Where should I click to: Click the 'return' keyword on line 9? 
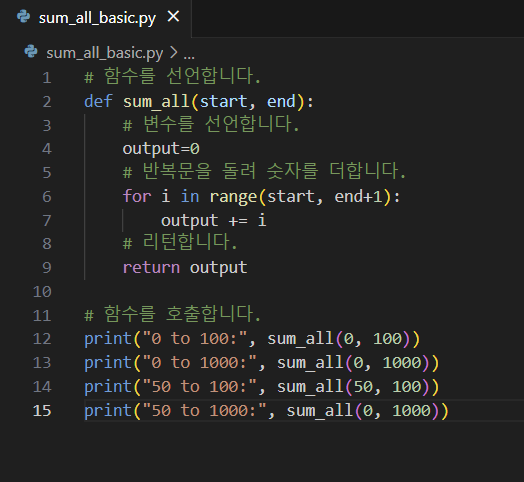pyautogui.click(x=151, y=268)
